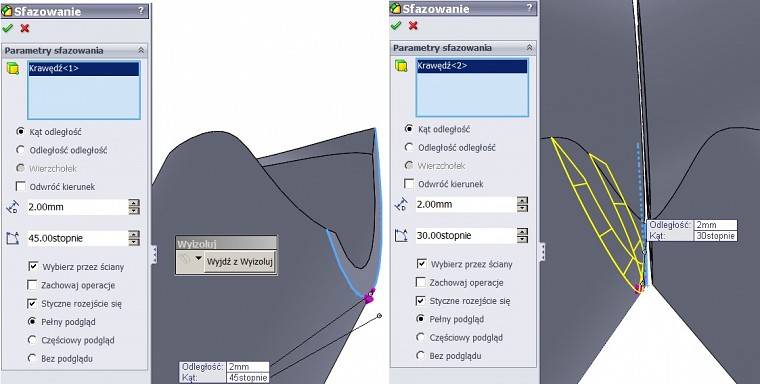The width and height of the screenshot is (760, 384).
Task: Increase left 45.00stopnie angle with spinner
Action: 134,235
